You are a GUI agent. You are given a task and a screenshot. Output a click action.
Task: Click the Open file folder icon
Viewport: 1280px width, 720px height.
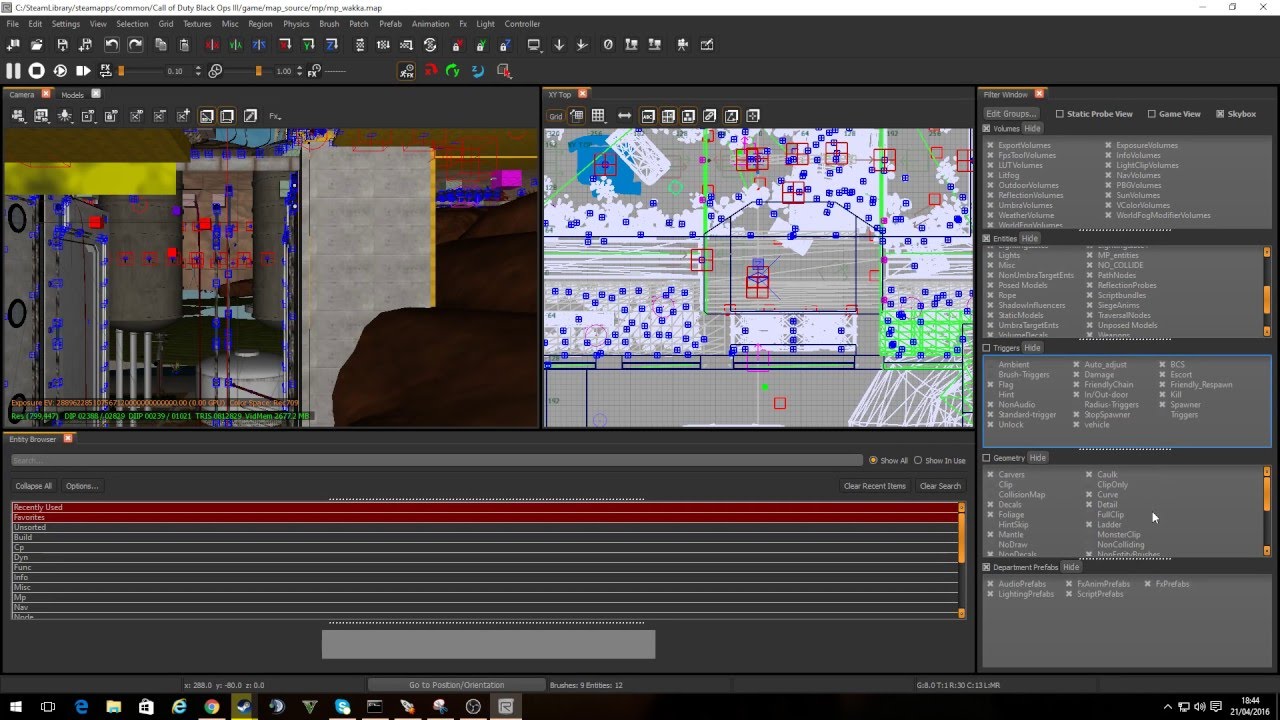tap(37, 45)
